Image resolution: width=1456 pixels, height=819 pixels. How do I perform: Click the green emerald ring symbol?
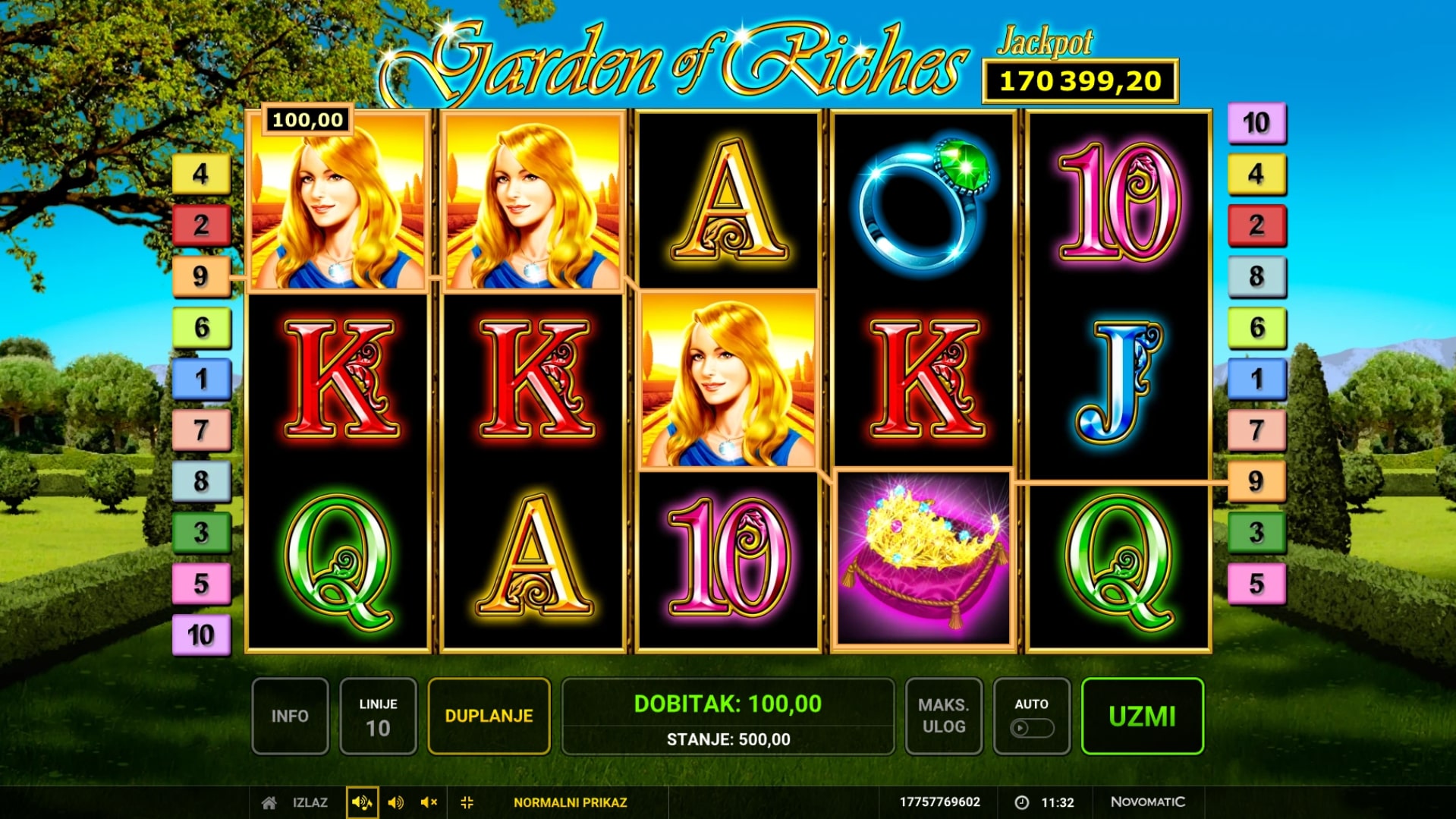pos(923,201)
